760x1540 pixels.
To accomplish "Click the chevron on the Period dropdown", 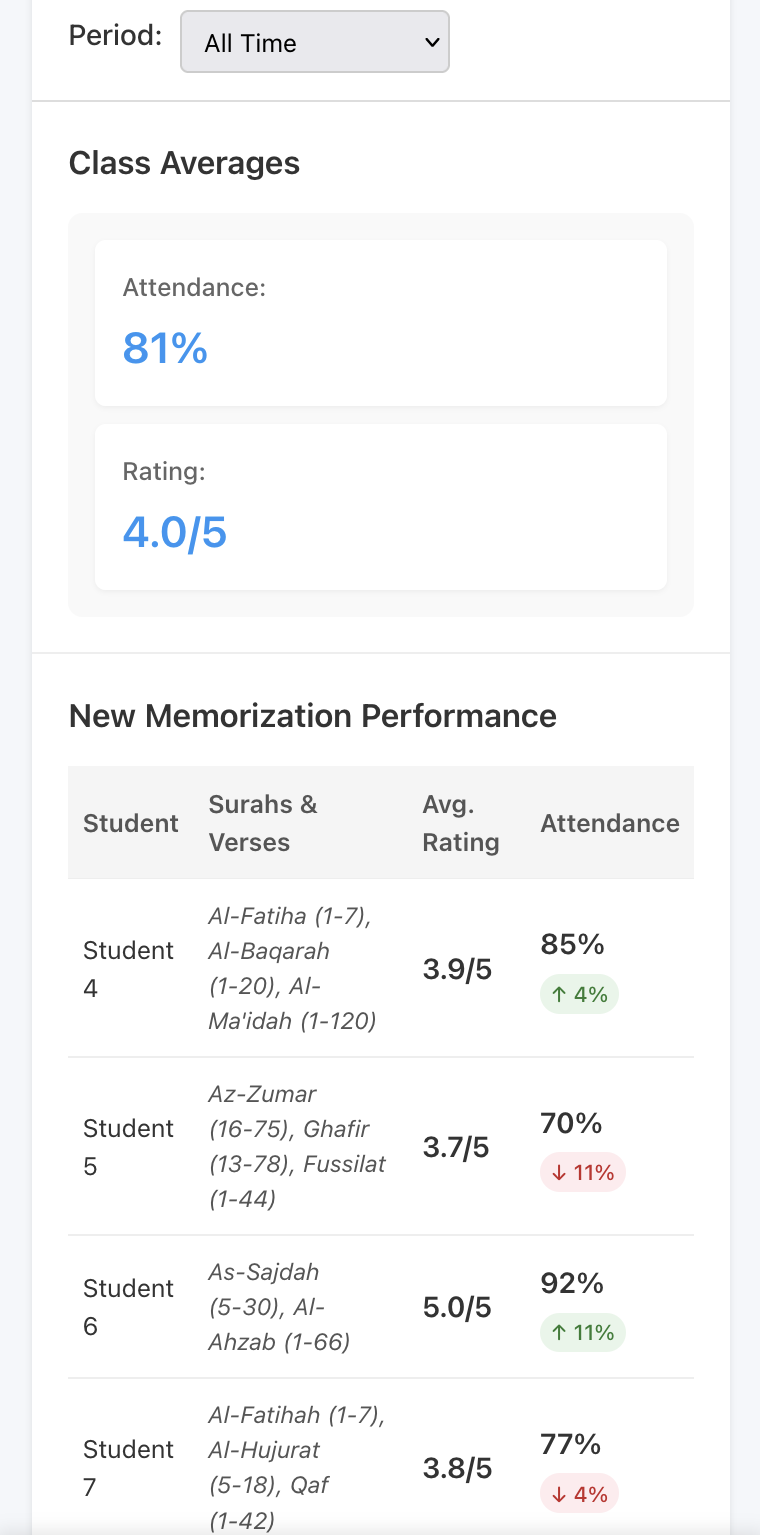I will click(x=432, y=43).
